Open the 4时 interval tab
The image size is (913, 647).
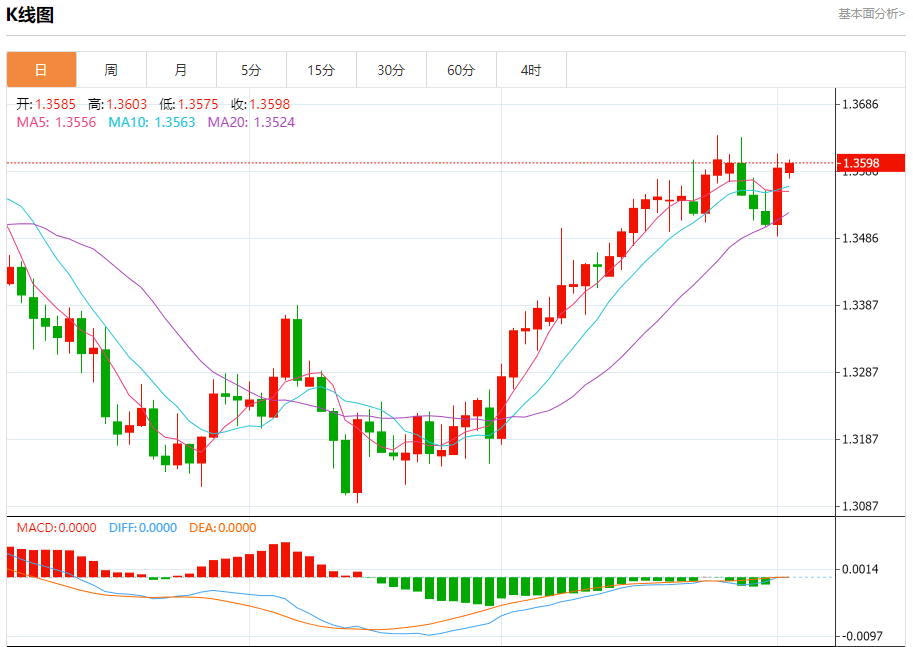(531, 70)
